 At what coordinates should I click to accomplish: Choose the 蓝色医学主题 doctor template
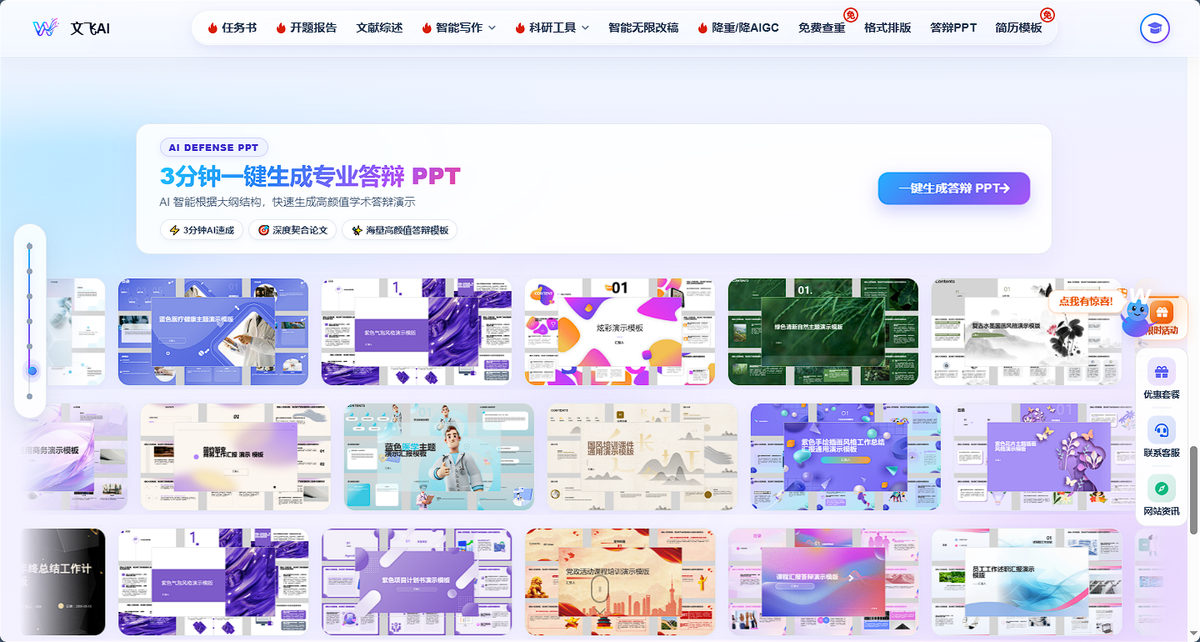[x=439, y=457]
